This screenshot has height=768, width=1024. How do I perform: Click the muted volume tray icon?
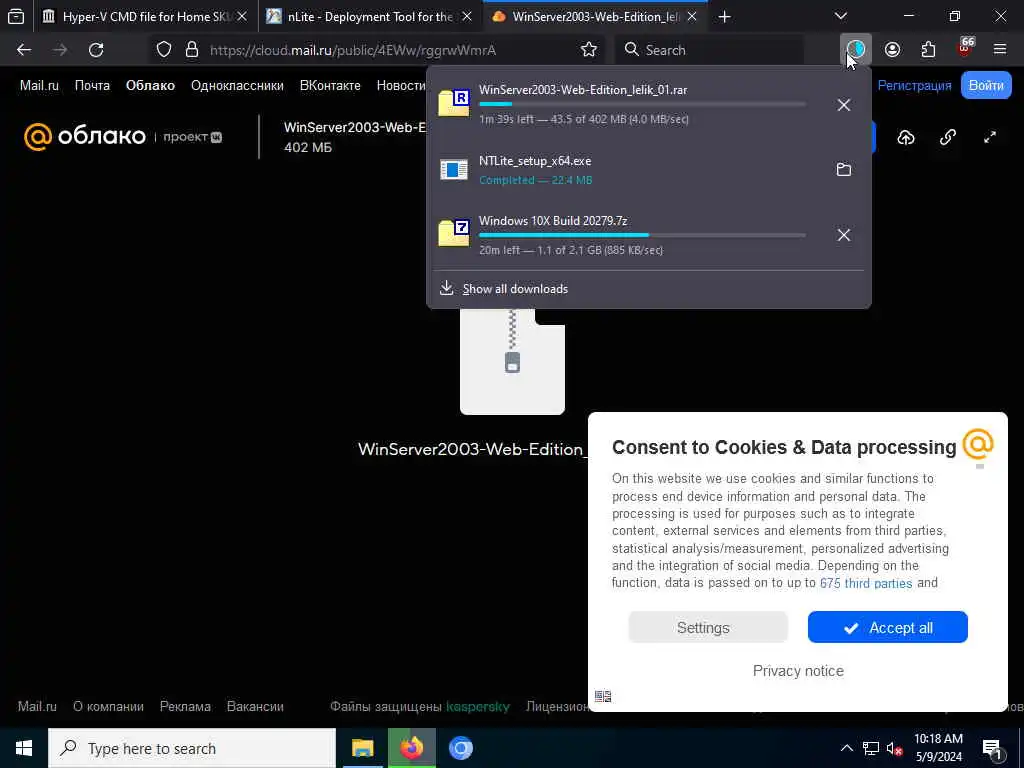pyautogui.click(x=895, y=748)
